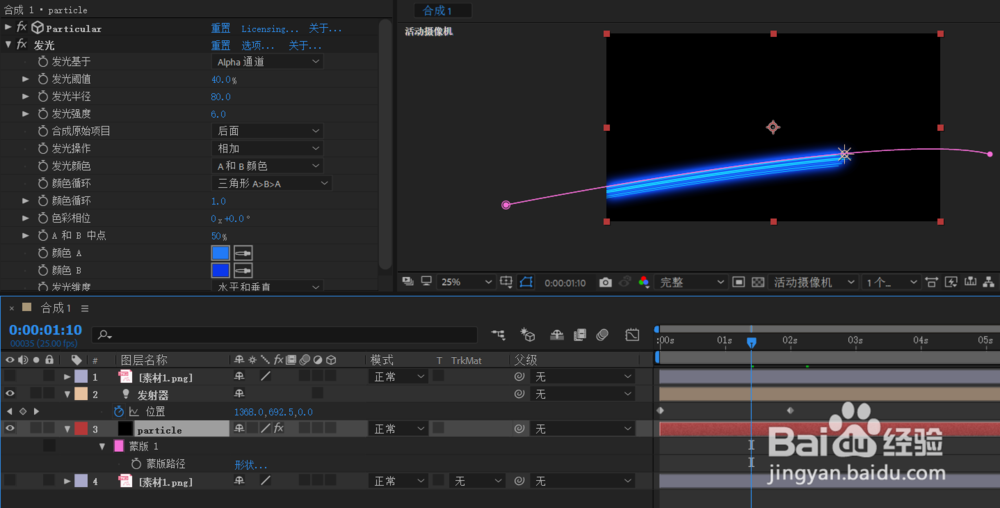1000x508 pixels.
Task: Click the parent pick whip for 素材1.png layer 1
Action: point(519,377)
